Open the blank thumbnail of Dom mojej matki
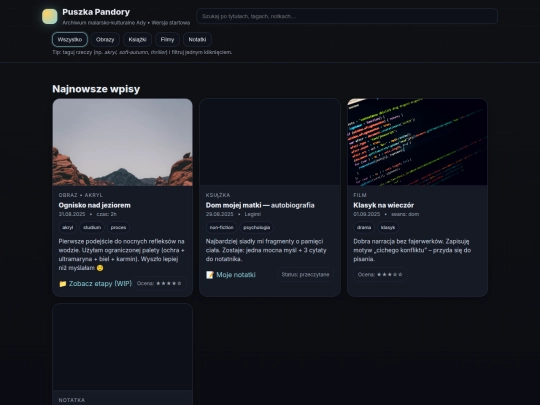Screen dimensions: 540x405 (270, 142)
